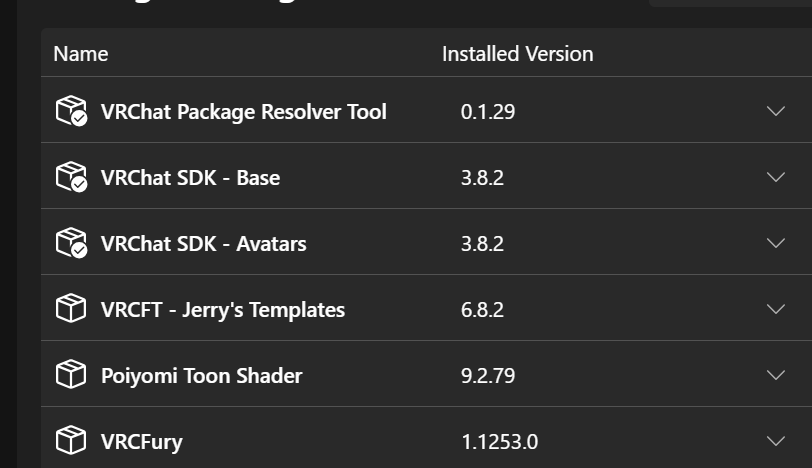Select the VRChat SDK - Base package name
The height and width of the screenshot is (468, 812).
click(190, 178)
